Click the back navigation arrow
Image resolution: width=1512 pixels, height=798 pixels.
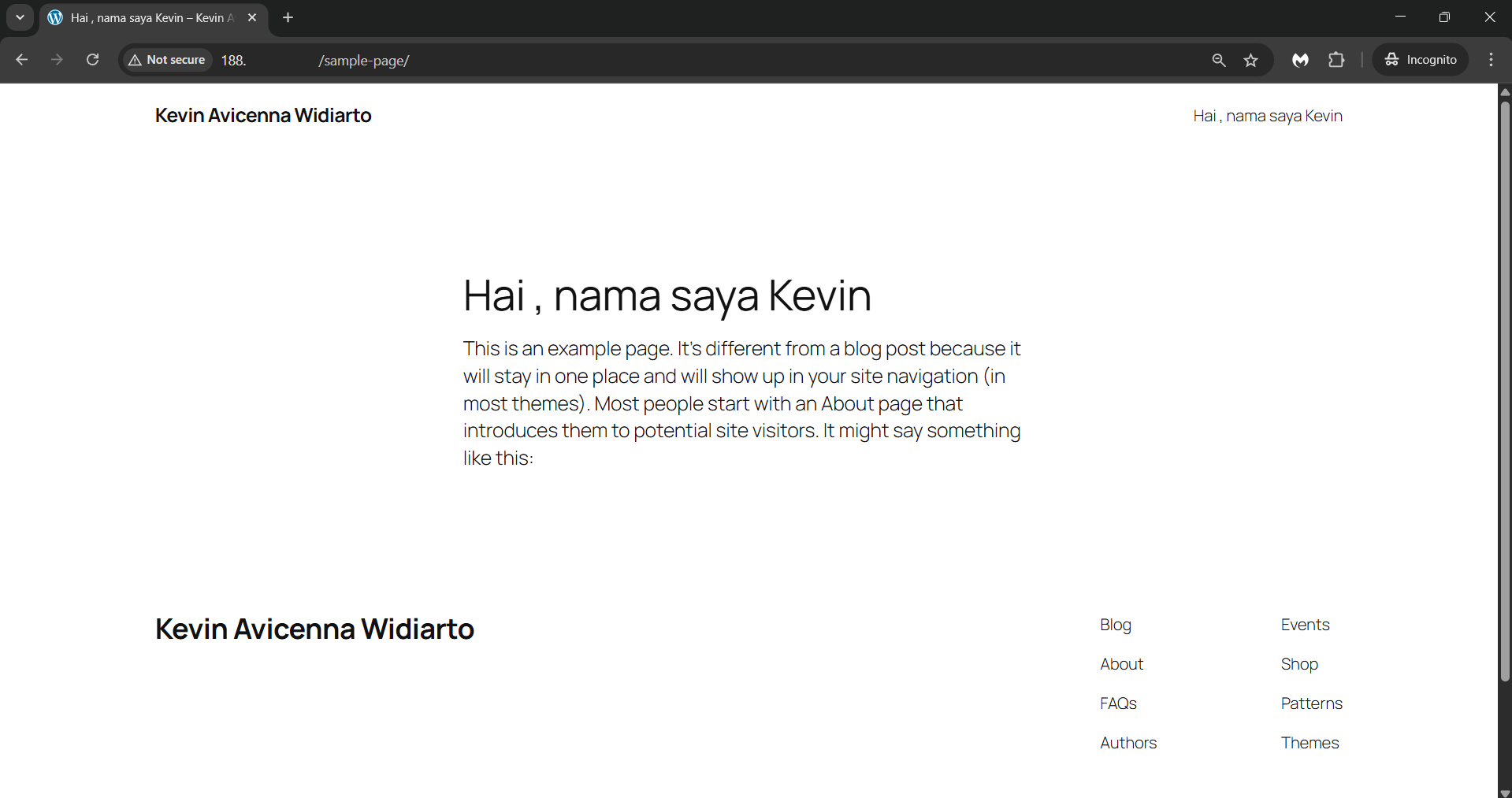pyautogui.click(x=22, y=60)
